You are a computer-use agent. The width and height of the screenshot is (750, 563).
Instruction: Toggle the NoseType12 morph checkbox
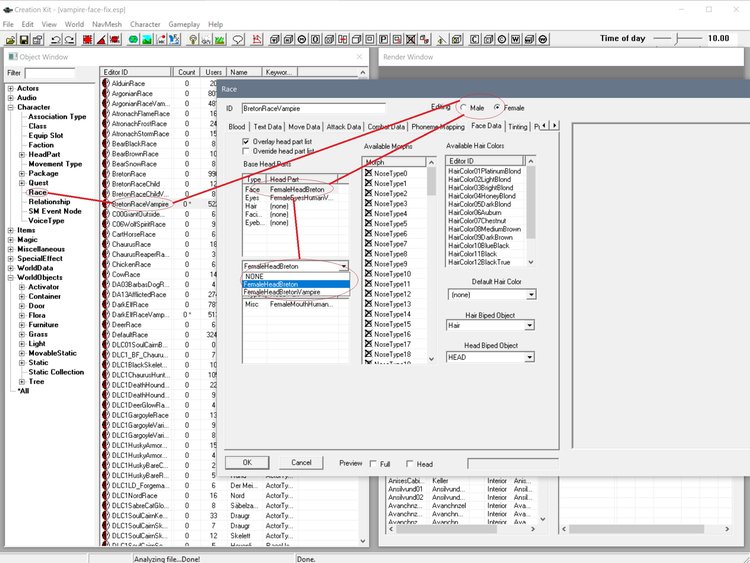point(368,294)
